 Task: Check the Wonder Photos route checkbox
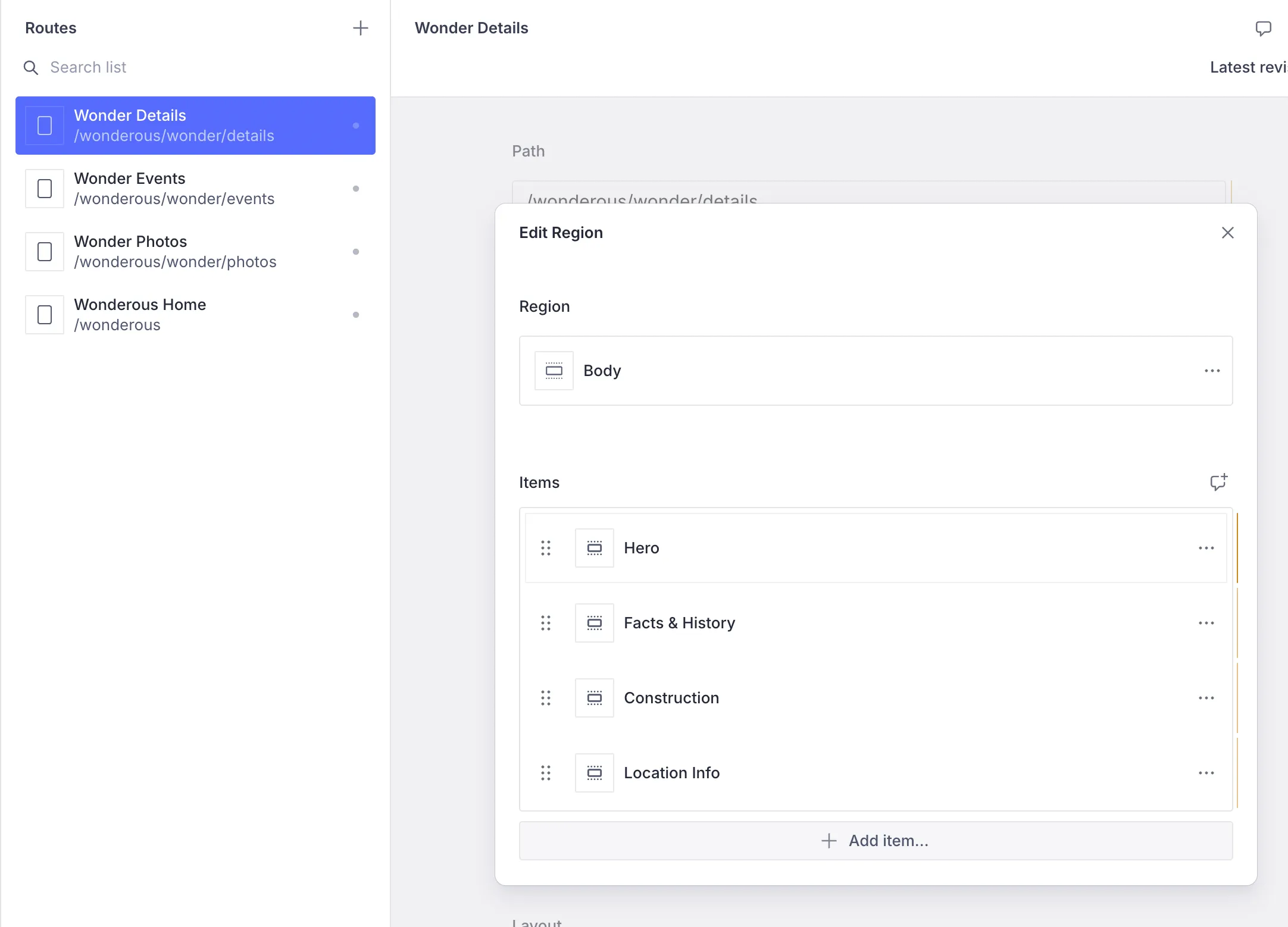click(44, 252)
